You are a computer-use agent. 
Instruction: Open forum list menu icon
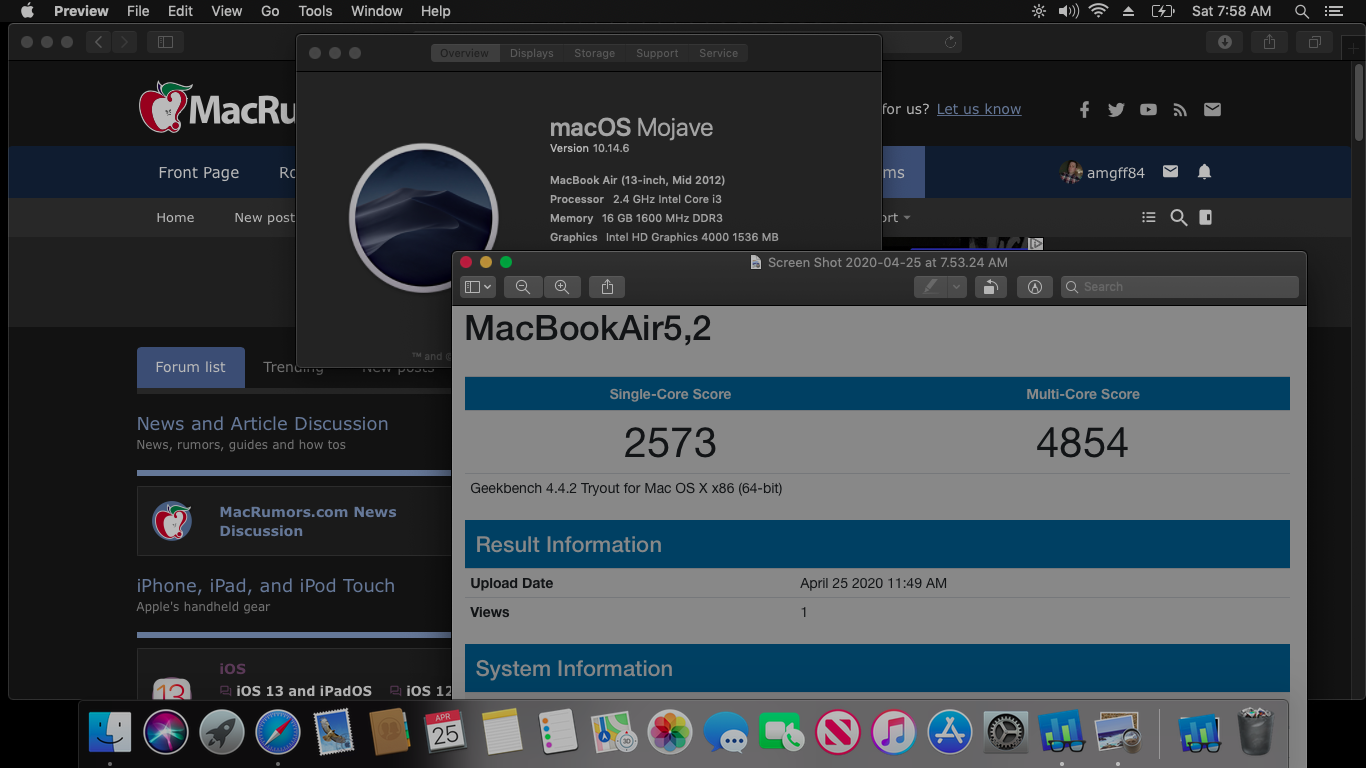pyautogui.click(x=1148, y=218)
